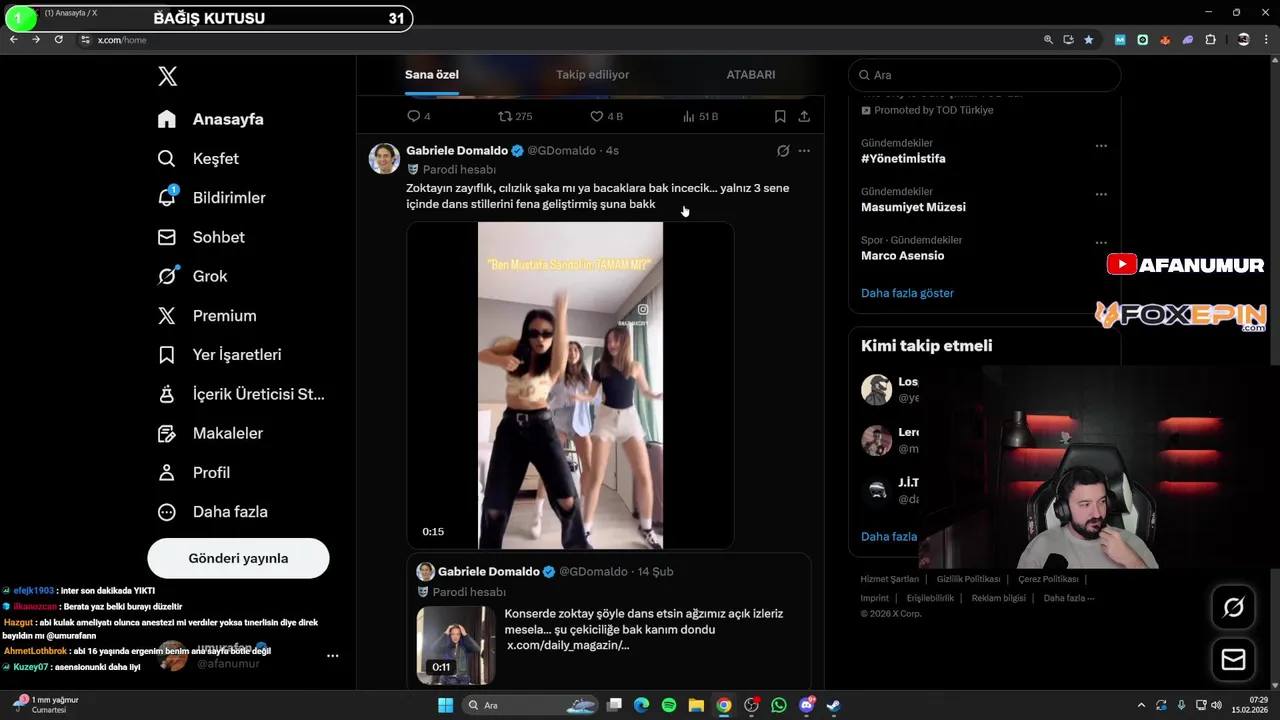1280x720 pixels.
Task: Open Chrome extensions puzzle icon
Action: [1210, 40]
